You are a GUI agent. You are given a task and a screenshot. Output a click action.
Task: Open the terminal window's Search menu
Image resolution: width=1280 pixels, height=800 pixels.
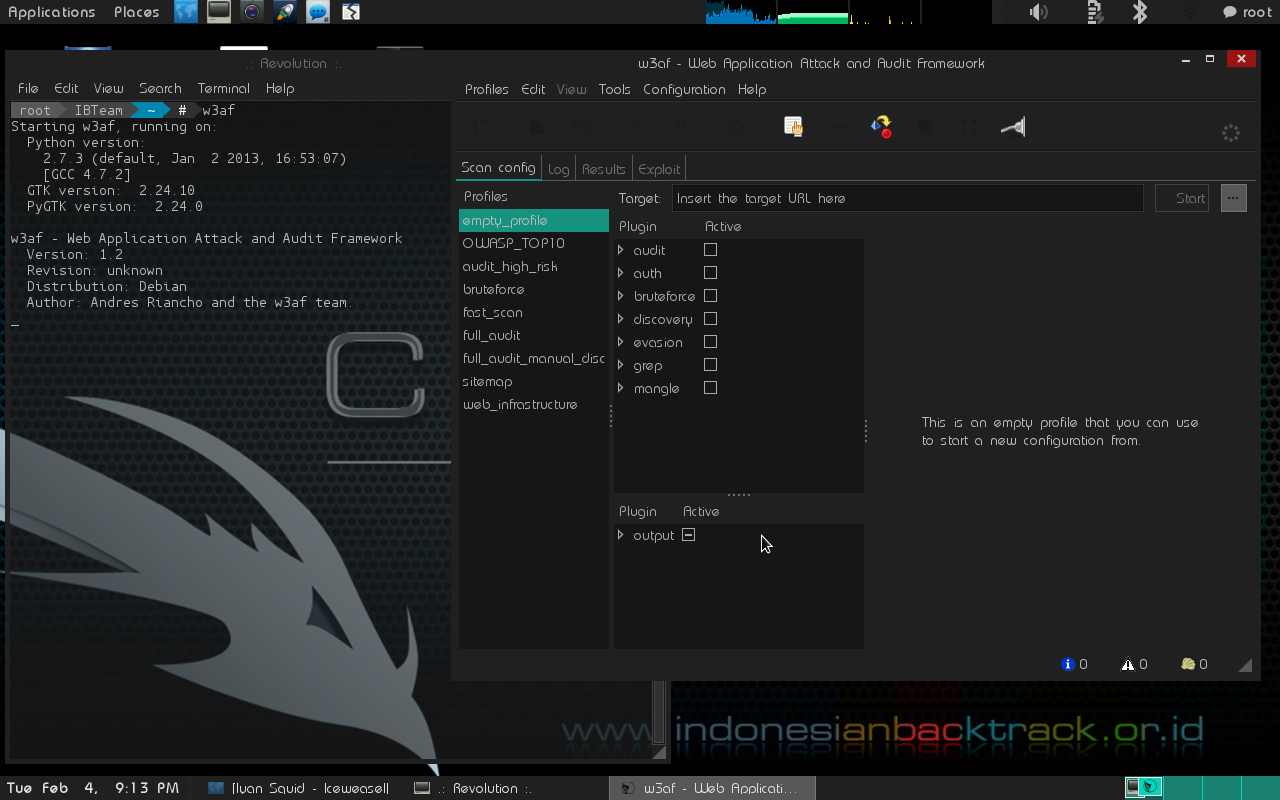[160, 88]
